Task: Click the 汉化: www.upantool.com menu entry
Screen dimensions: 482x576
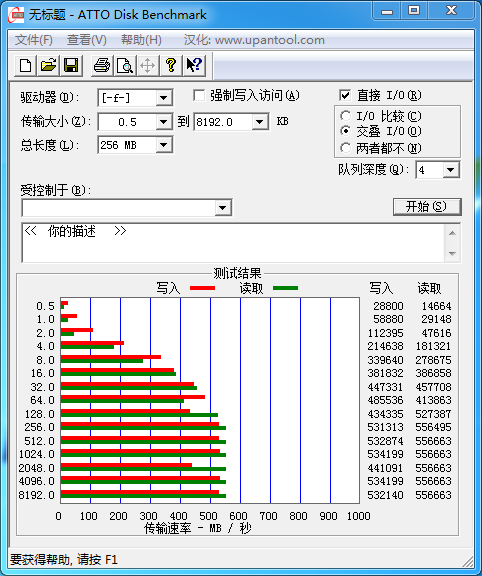Action: (x=254, y=40)
